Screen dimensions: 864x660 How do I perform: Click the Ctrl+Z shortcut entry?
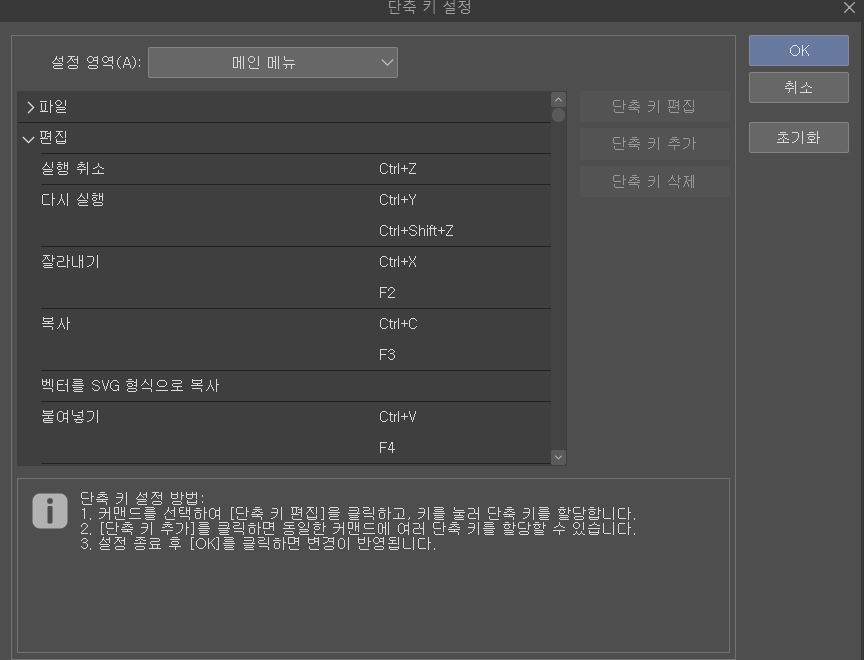coord(398,169)
